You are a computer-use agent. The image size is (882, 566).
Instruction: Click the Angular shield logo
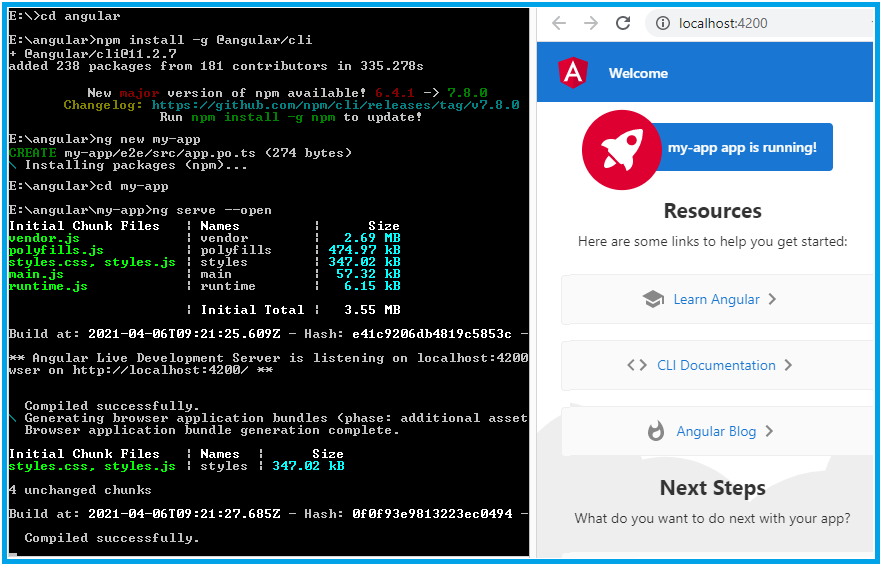coord(573,73)
